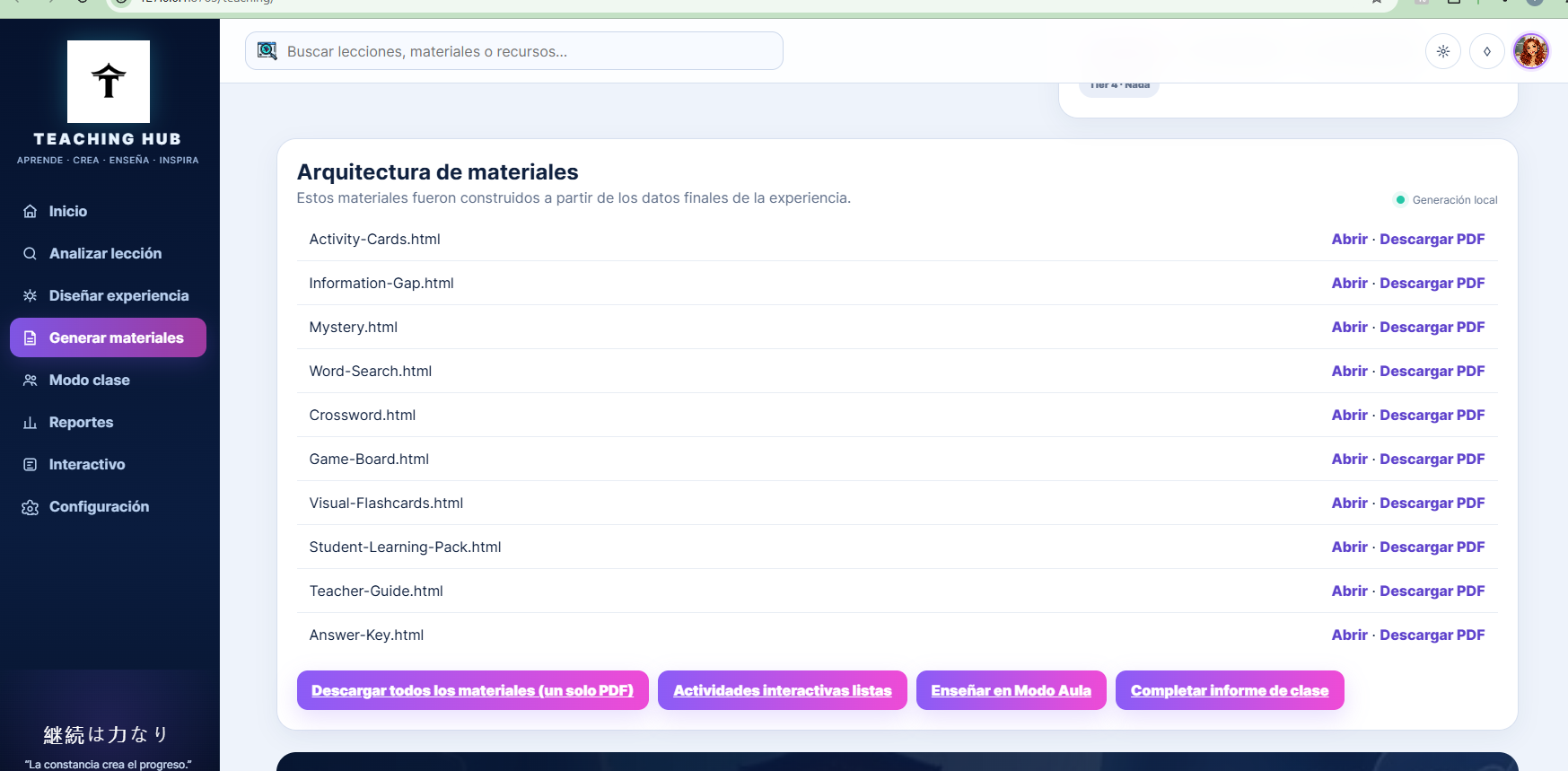Go to Inicio in sidebar
This screenshot has width=1568, height=771.
coord(108,211)
